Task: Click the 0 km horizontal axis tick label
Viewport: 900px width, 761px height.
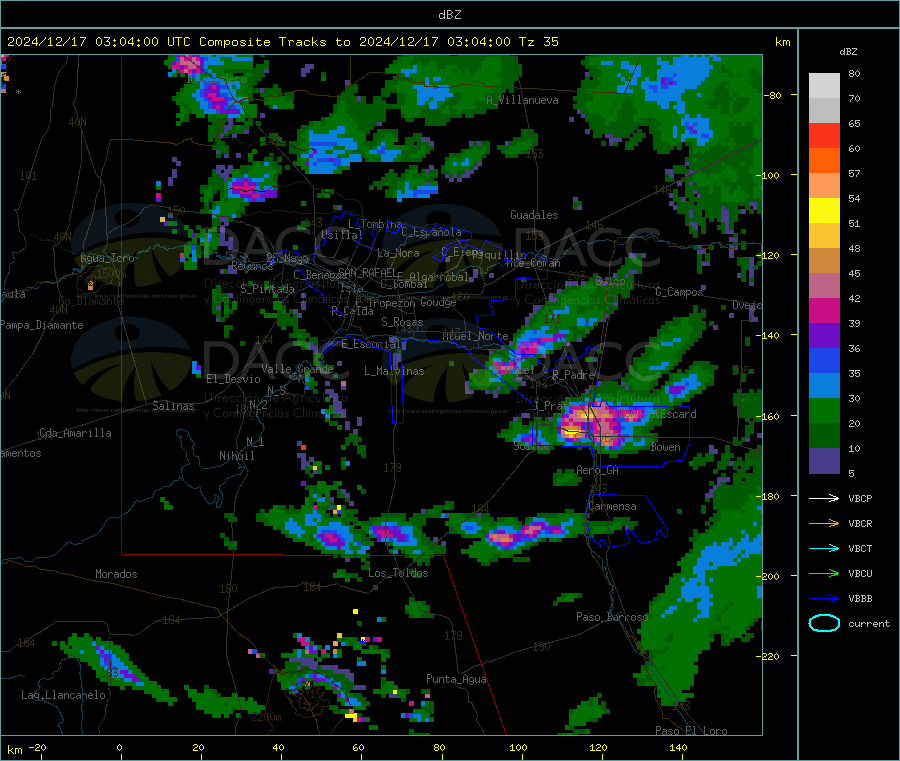Action: click(x=119, y=747)
